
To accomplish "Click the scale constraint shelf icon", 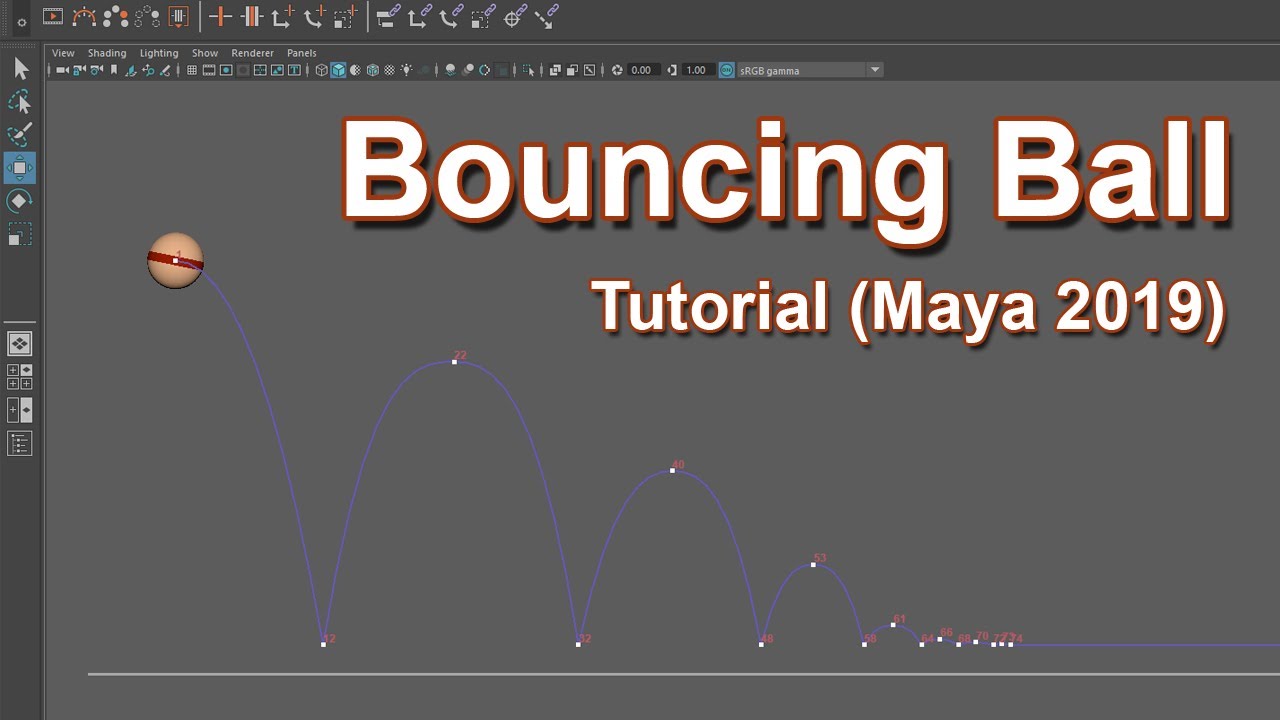I will [483, 16].
